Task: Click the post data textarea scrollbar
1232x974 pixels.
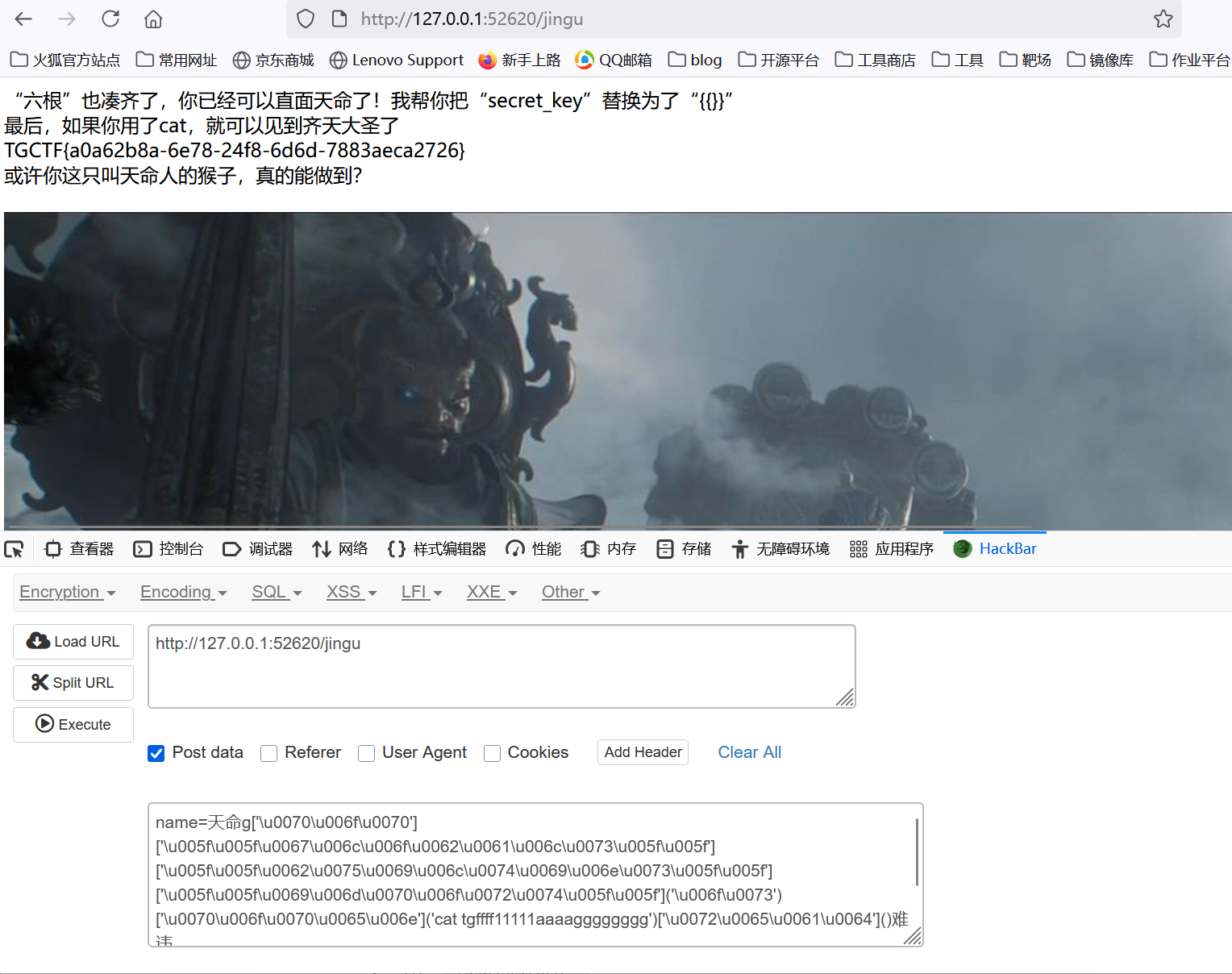Action: pyautogui.click(x=917, y=851)
